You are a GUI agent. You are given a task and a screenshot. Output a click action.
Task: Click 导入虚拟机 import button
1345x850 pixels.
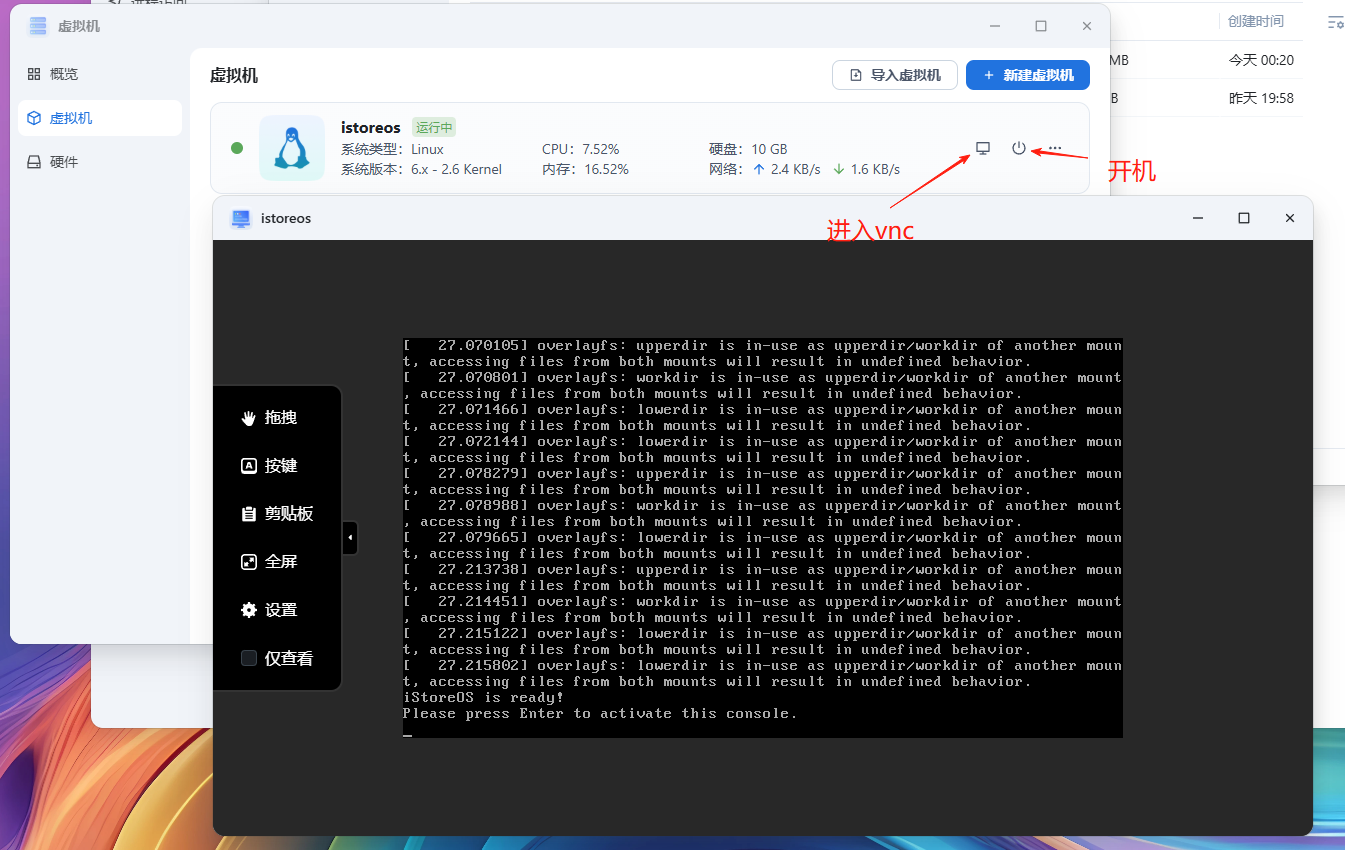tap(894, 75)
